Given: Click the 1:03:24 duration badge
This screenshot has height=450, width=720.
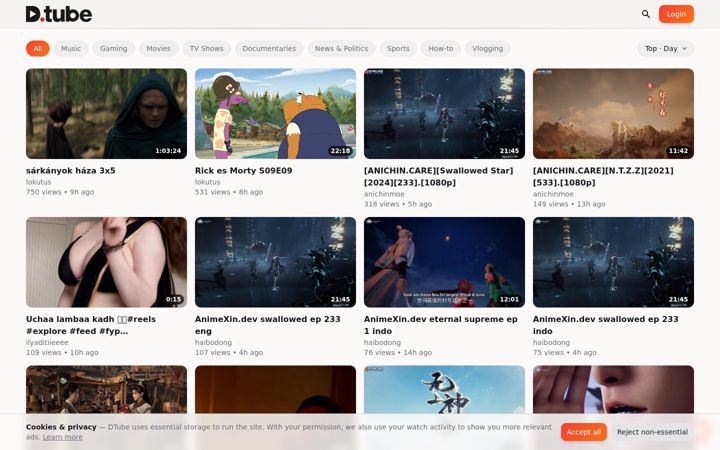Looking at the screenshot, I should tap(168, 151).
